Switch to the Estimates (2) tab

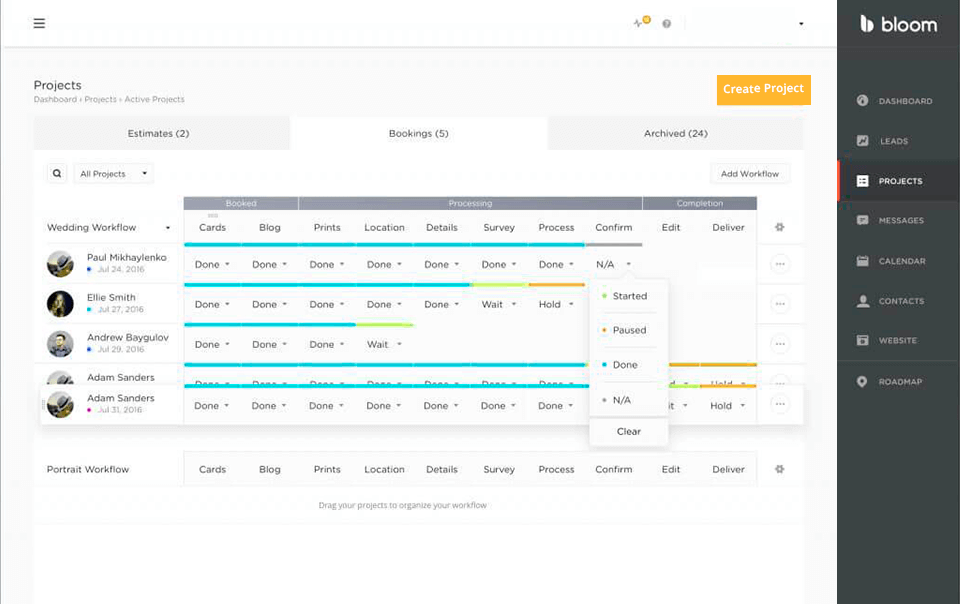(158, 133)
